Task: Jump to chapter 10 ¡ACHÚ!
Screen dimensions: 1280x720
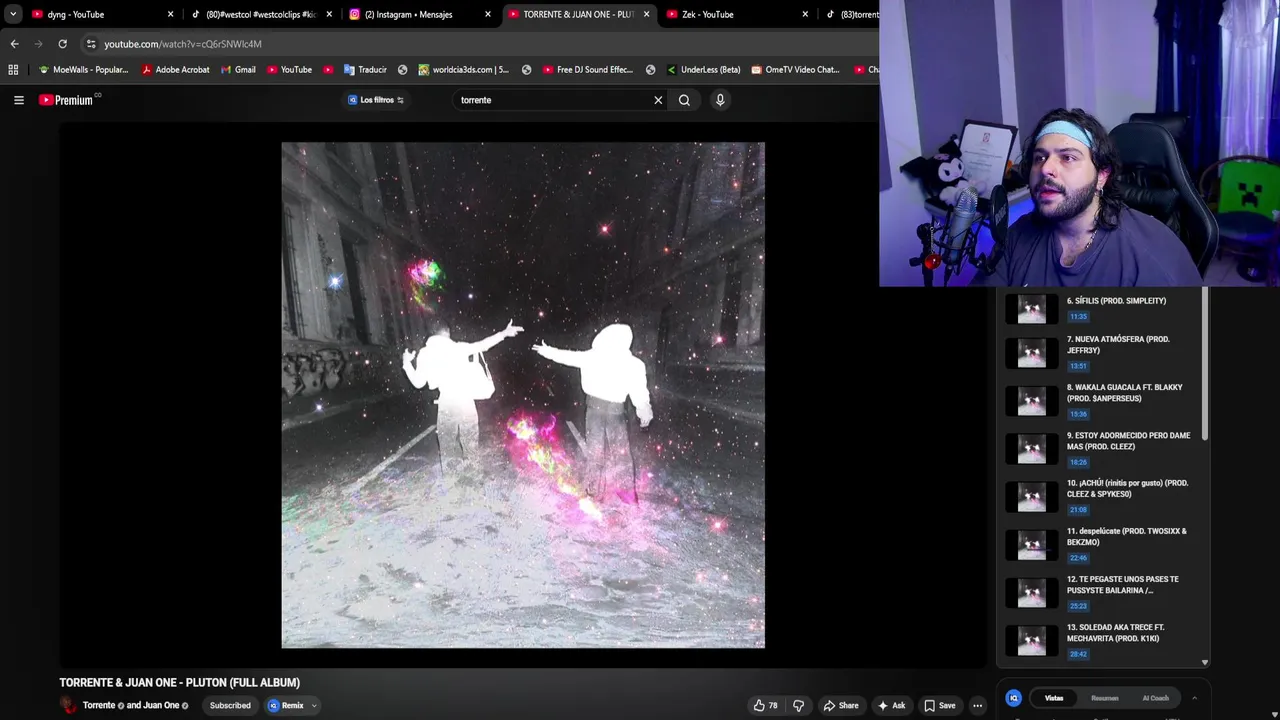Action: [1104, 496]
